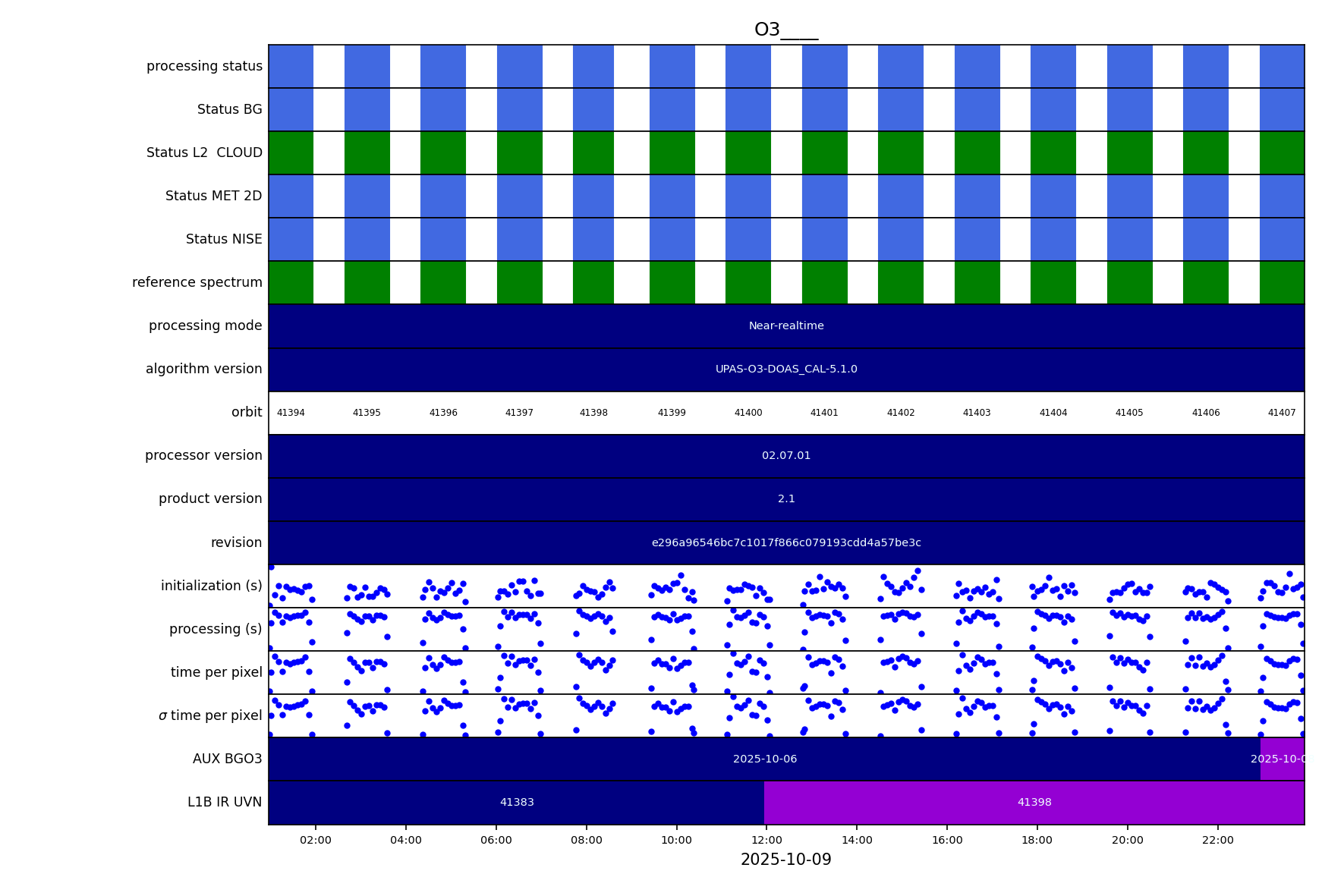Click the 'reference spectrum' row label
The height and width of the screenshot is (896, 1344).
tap(197, 283)
